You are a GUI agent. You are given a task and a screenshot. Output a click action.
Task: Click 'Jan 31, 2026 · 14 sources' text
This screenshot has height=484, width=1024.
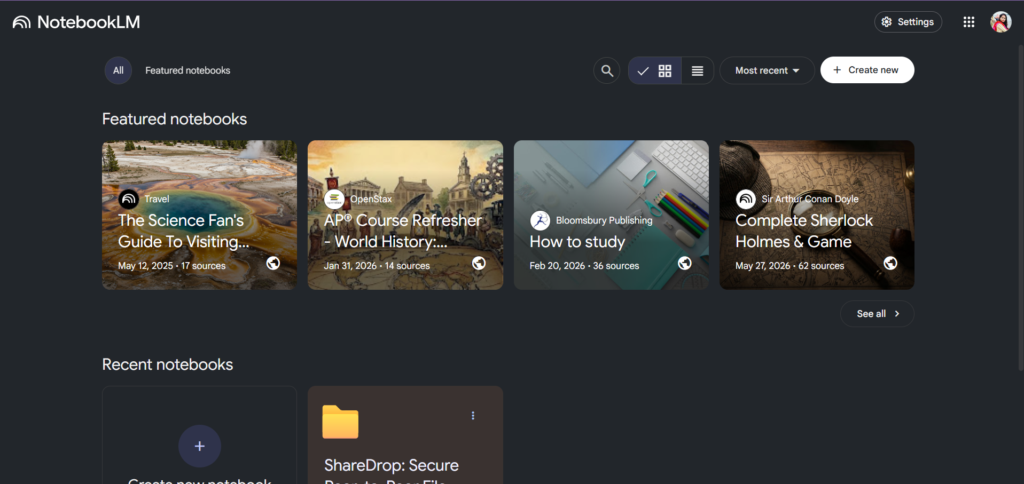click(377, 266)
